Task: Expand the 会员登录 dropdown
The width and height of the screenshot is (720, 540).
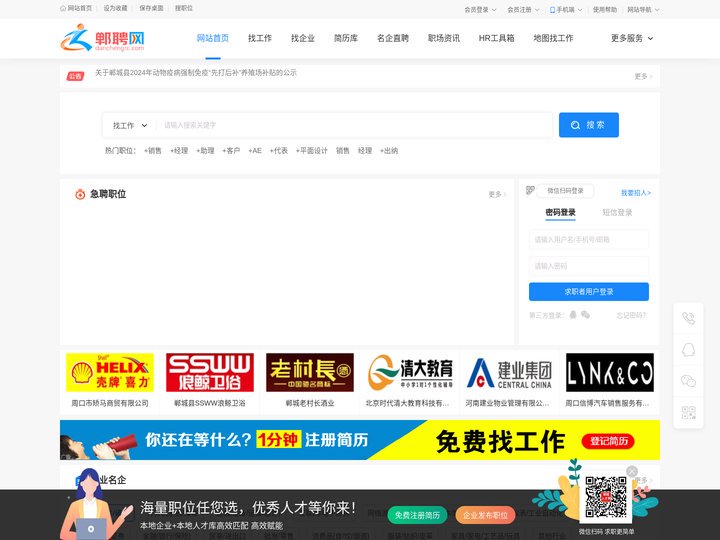Action: [480, 10]
